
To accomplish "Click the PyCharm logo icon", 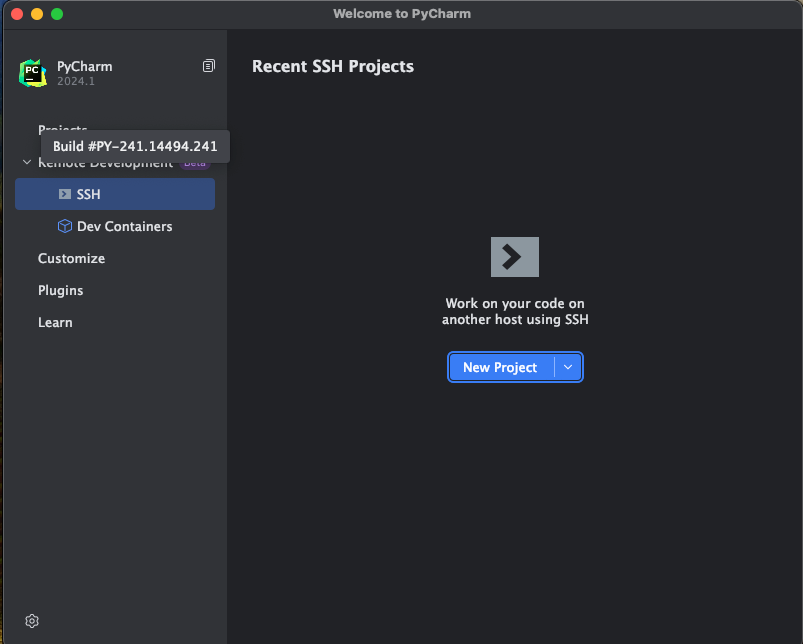I will [33, 73].
